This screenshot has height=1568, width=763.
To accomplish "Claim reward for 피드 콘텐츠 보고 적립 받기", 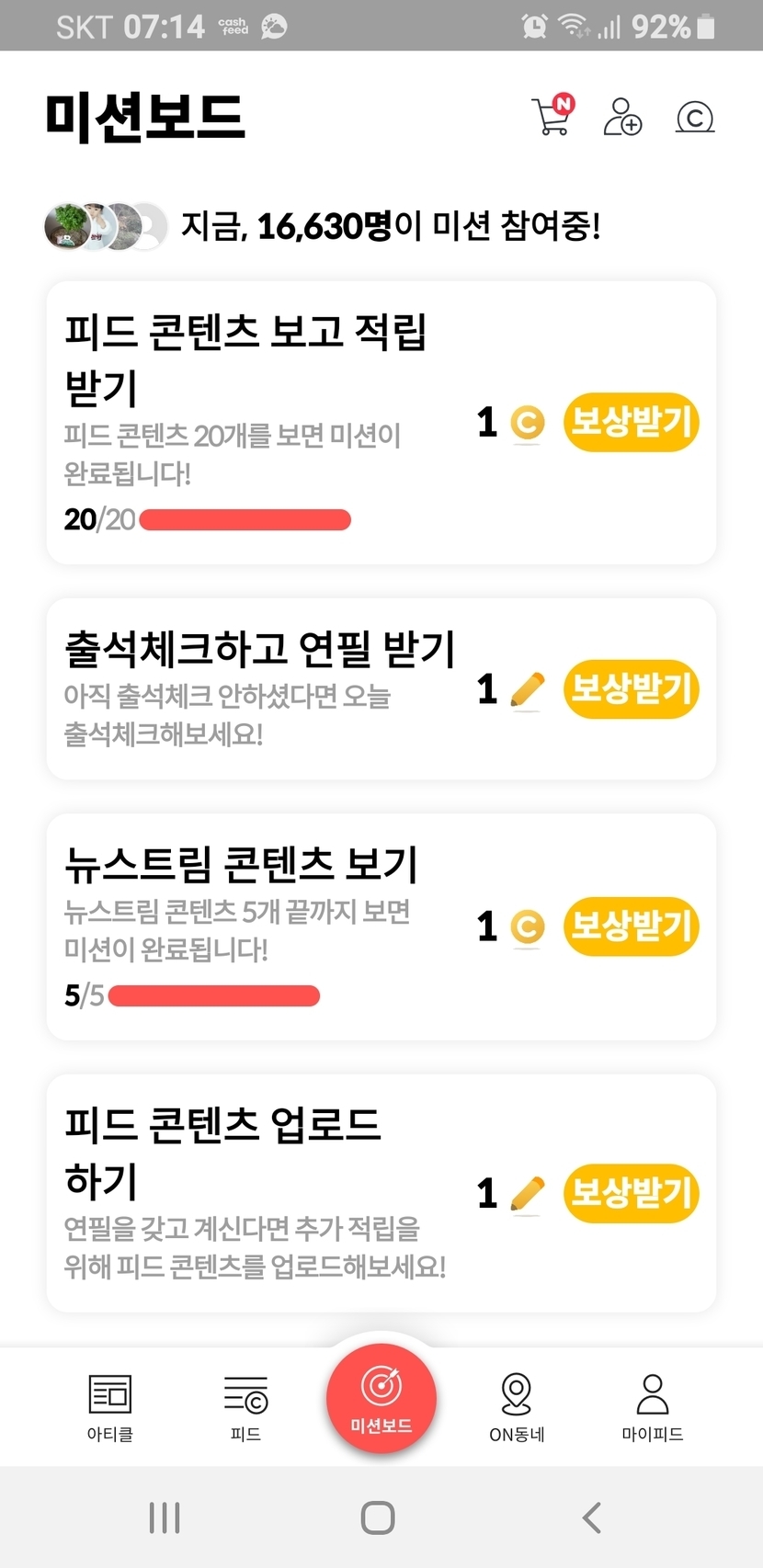I will coord(631,423).
